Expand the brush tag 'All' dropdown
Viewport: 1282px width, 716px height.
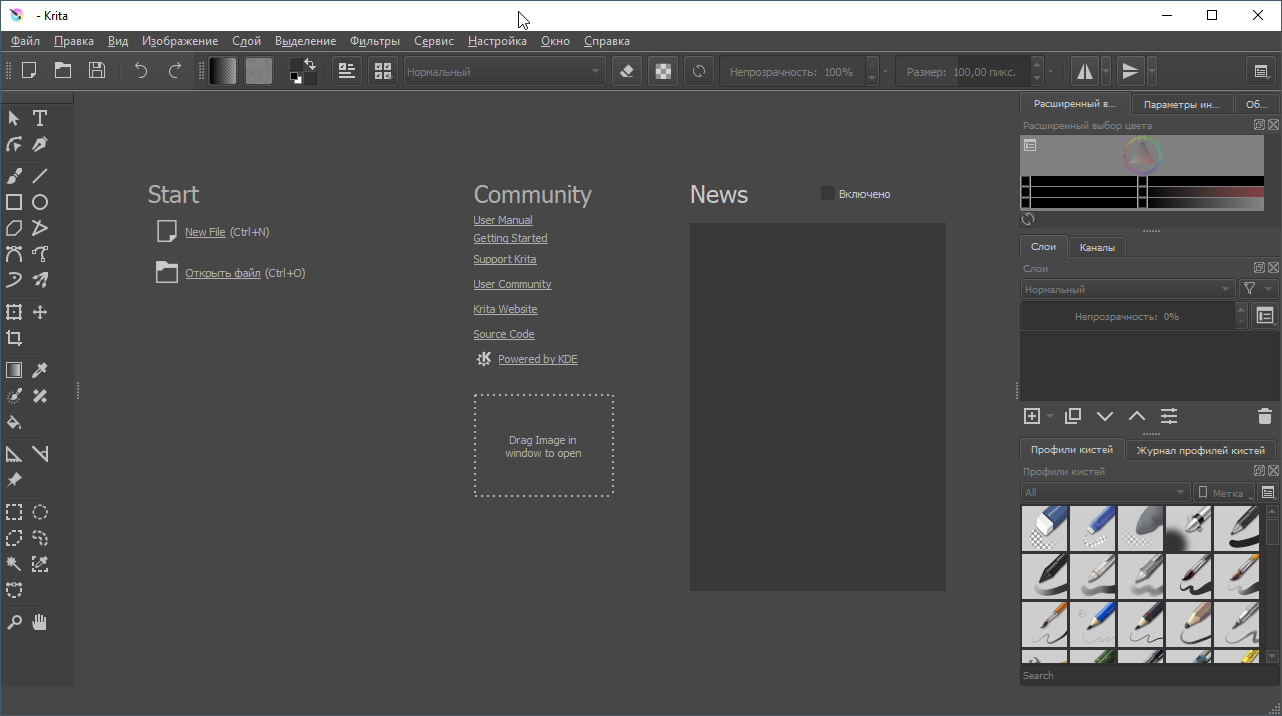click(1104, 492)
